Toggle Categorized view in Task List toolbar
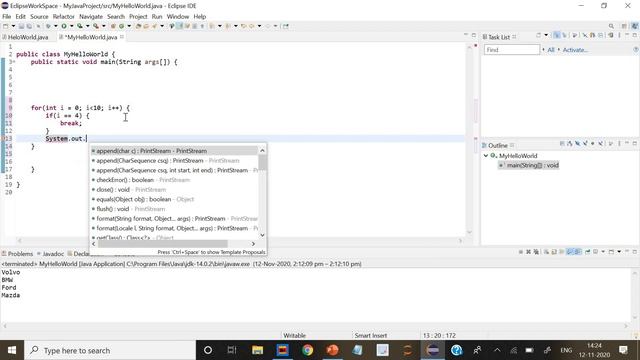The image size is (640, 360). point(556,36)
